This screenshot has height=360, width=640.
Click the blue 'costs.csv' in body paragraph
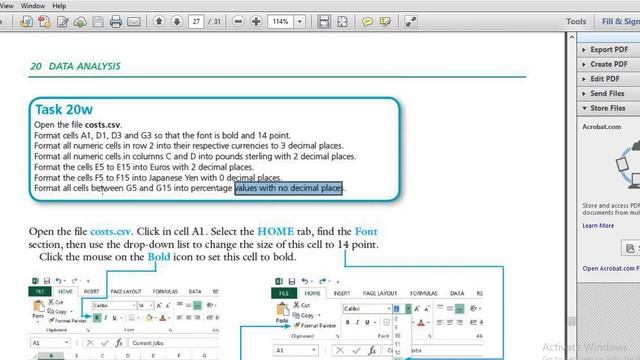(110, 231)
